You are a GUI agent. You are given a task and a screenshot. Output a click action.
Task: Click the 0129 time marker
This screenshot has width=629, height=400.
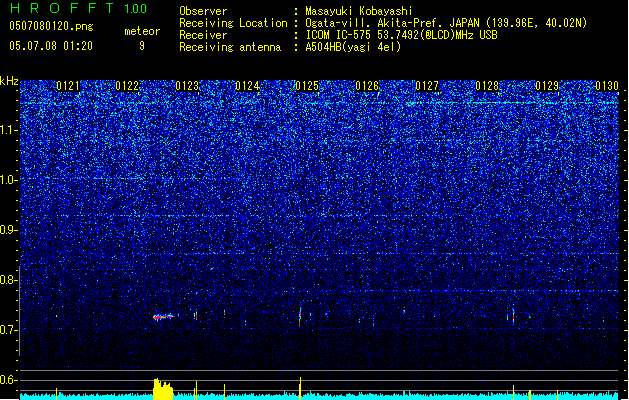tap(547, 86)
